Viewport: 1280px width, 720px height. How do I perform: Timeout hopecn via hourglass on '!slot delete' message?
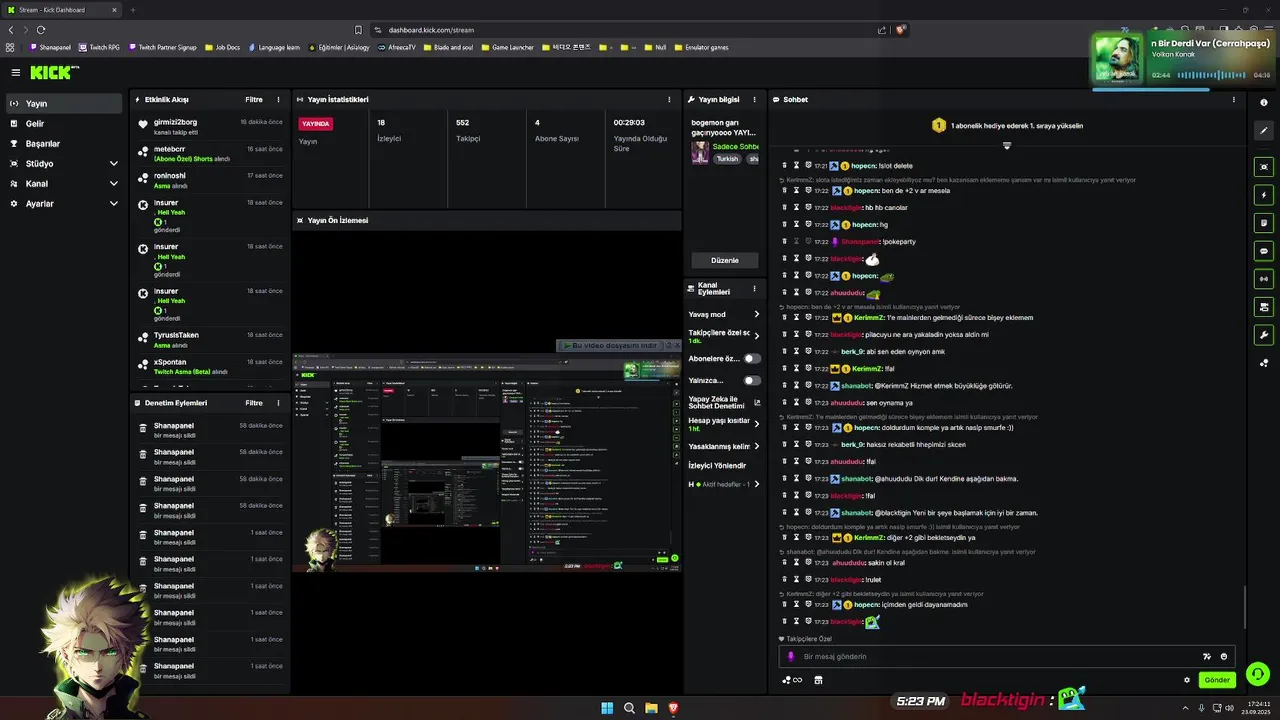click(796, 165)
